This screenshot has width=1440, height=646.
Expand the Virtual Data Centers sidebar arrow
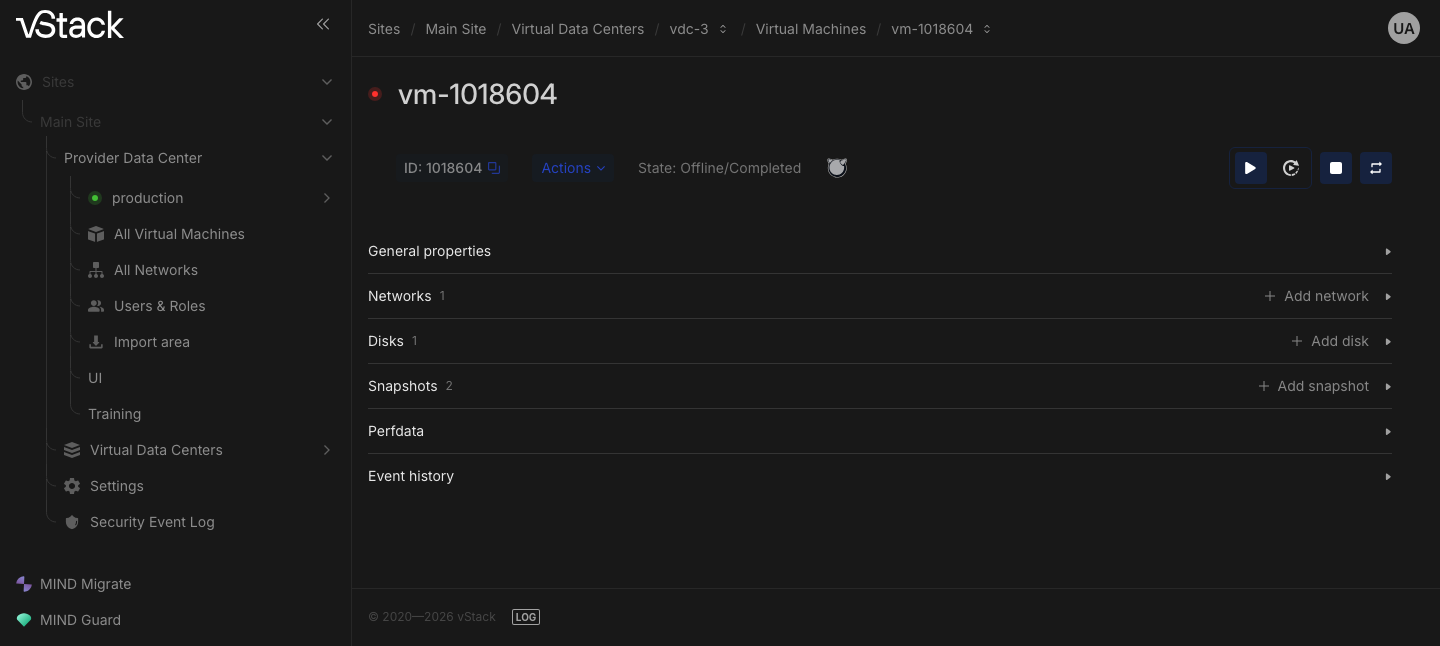(x=327, y=450)
